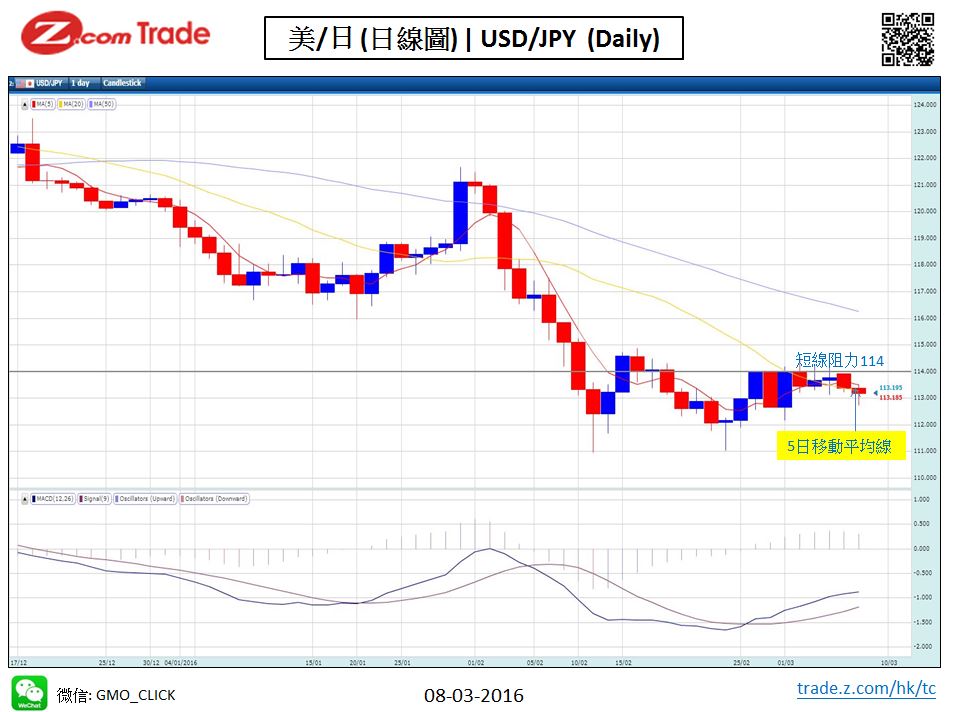Click the 113.185 red price label
Screen dimensions: 953x712
[890, 398]
